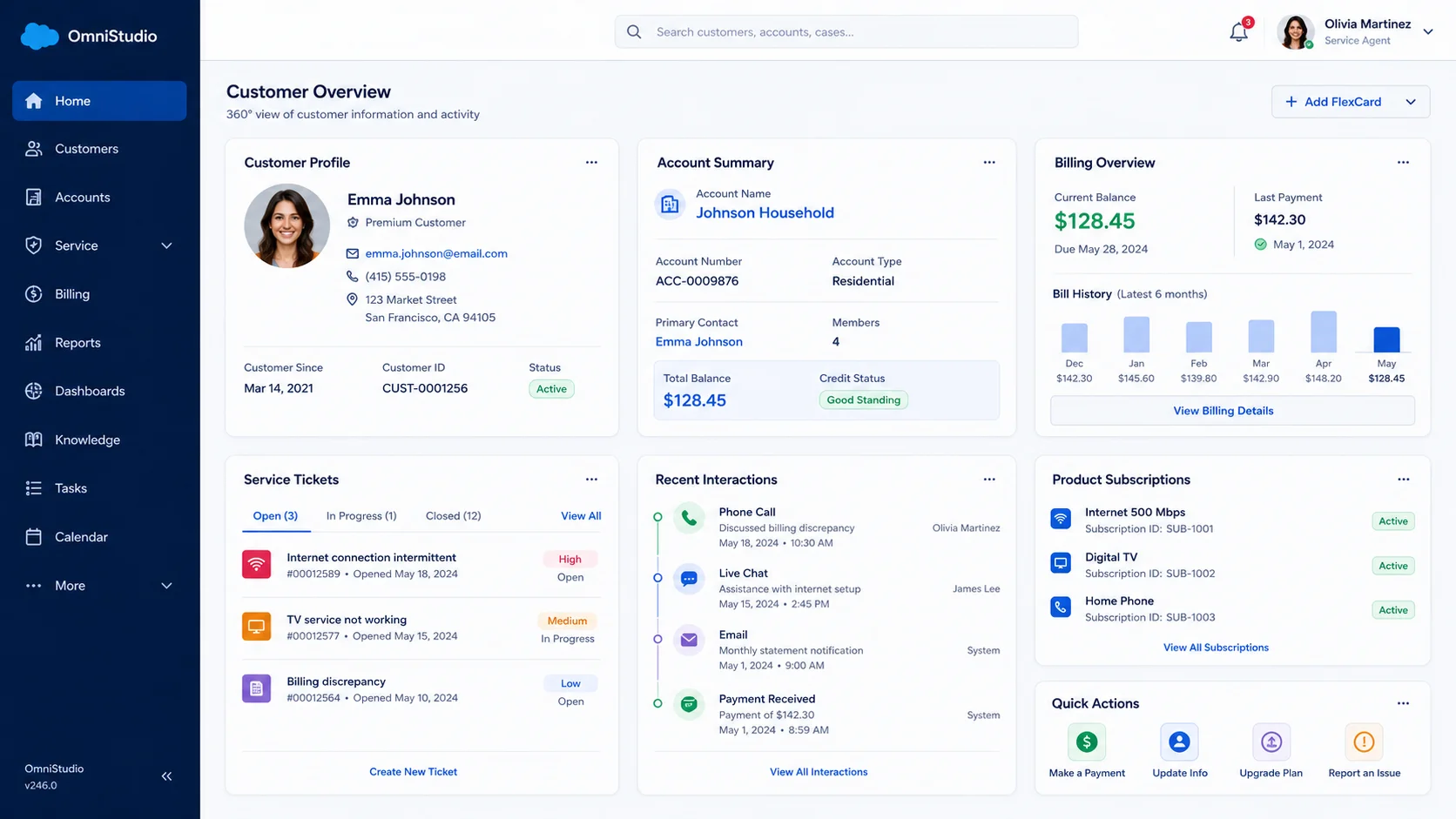Open Billing in the sidebar
Screen dimensions: 1456x819
(x=99, y=294)
